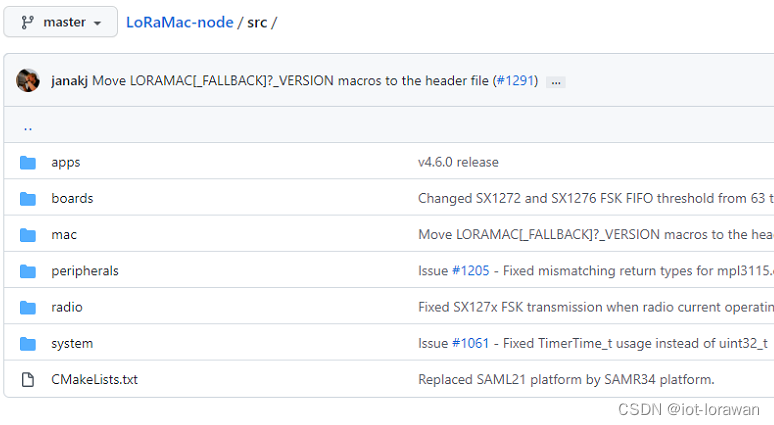Click the system folder icon
Image resolution: width=774 pixels, height=425 pixels.
[28, 344]
